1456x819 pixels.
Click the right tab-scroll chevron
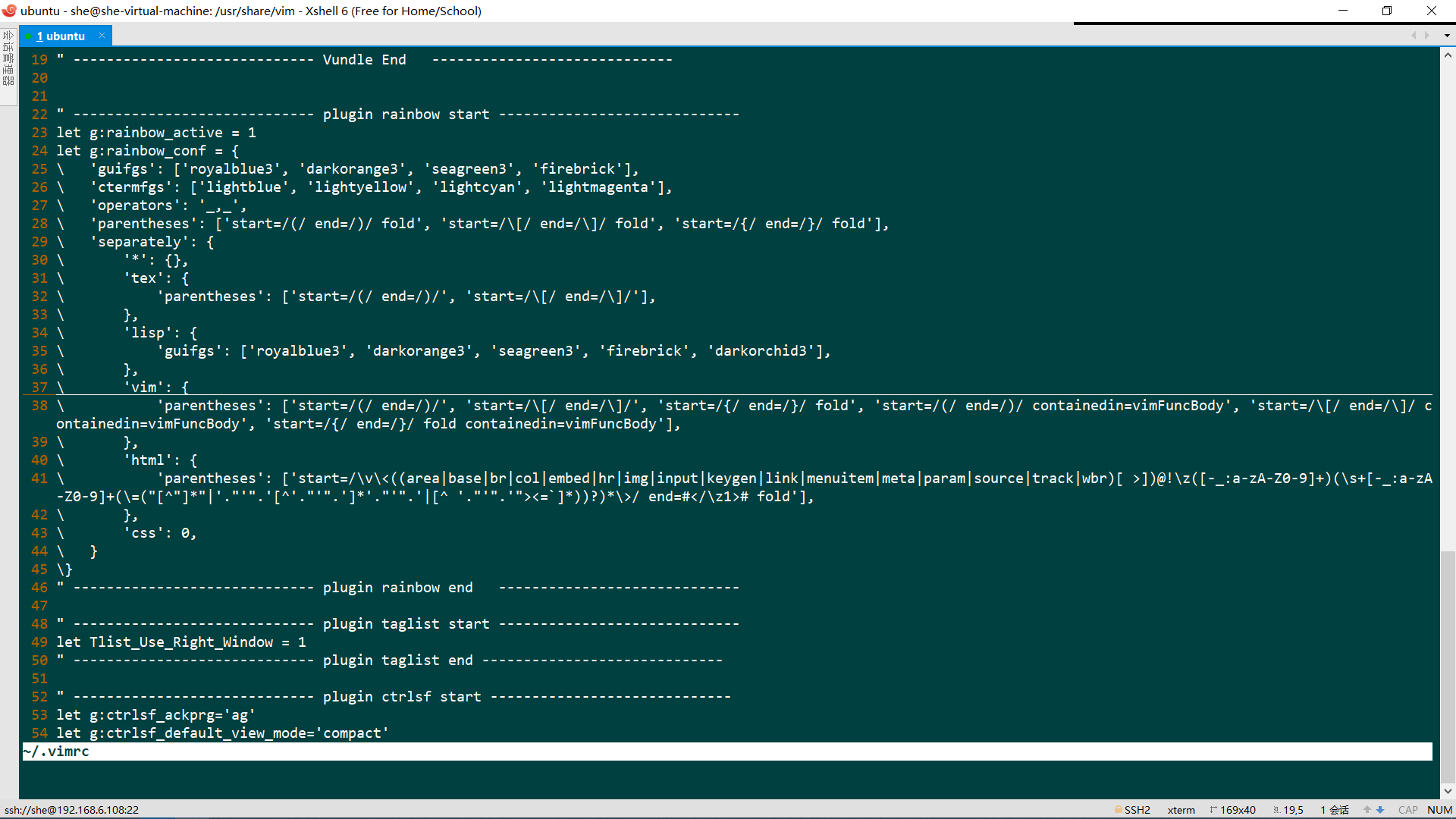click(x=1428, y=36)
